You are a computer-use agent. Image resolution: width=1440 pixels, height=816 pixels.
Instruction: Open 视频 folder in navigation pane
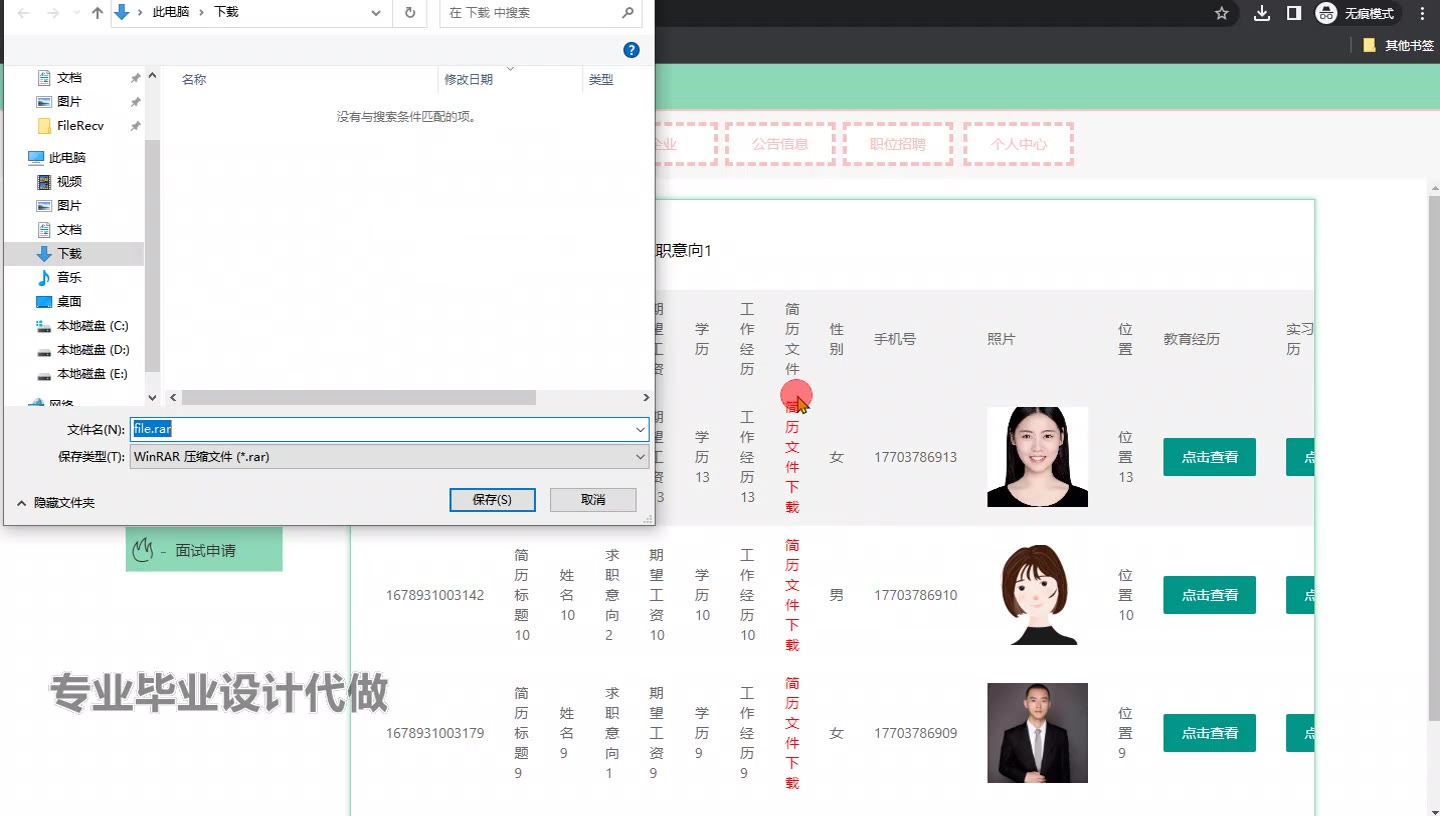pyautogui.click(x=69, y=182)
